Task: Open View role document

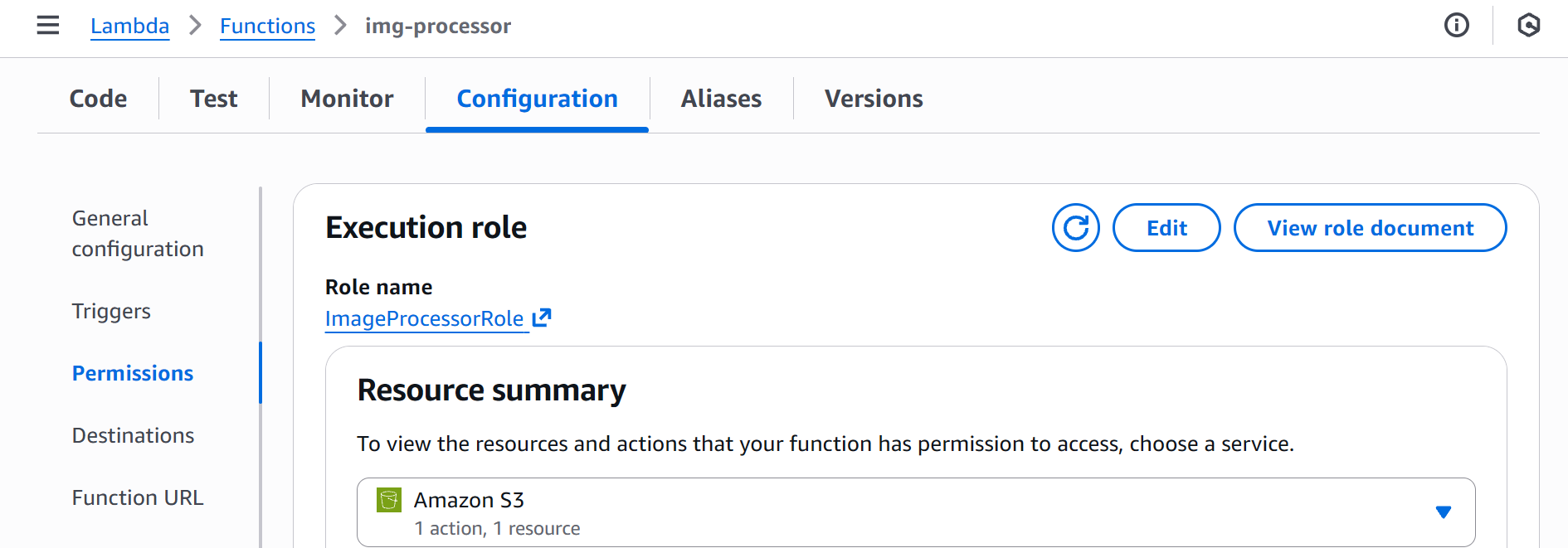Action: point(1370,227)
